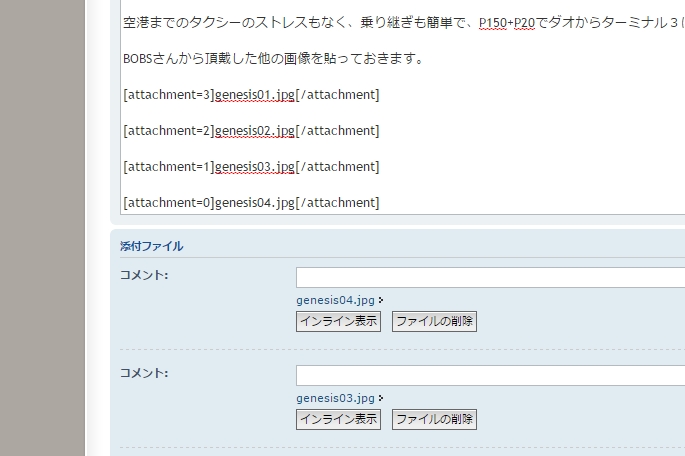This screenshot has width=685, height=456.
Task: Place cursor on the genesis03.jpg attachment BBCode line
Action: pos(250,167)
